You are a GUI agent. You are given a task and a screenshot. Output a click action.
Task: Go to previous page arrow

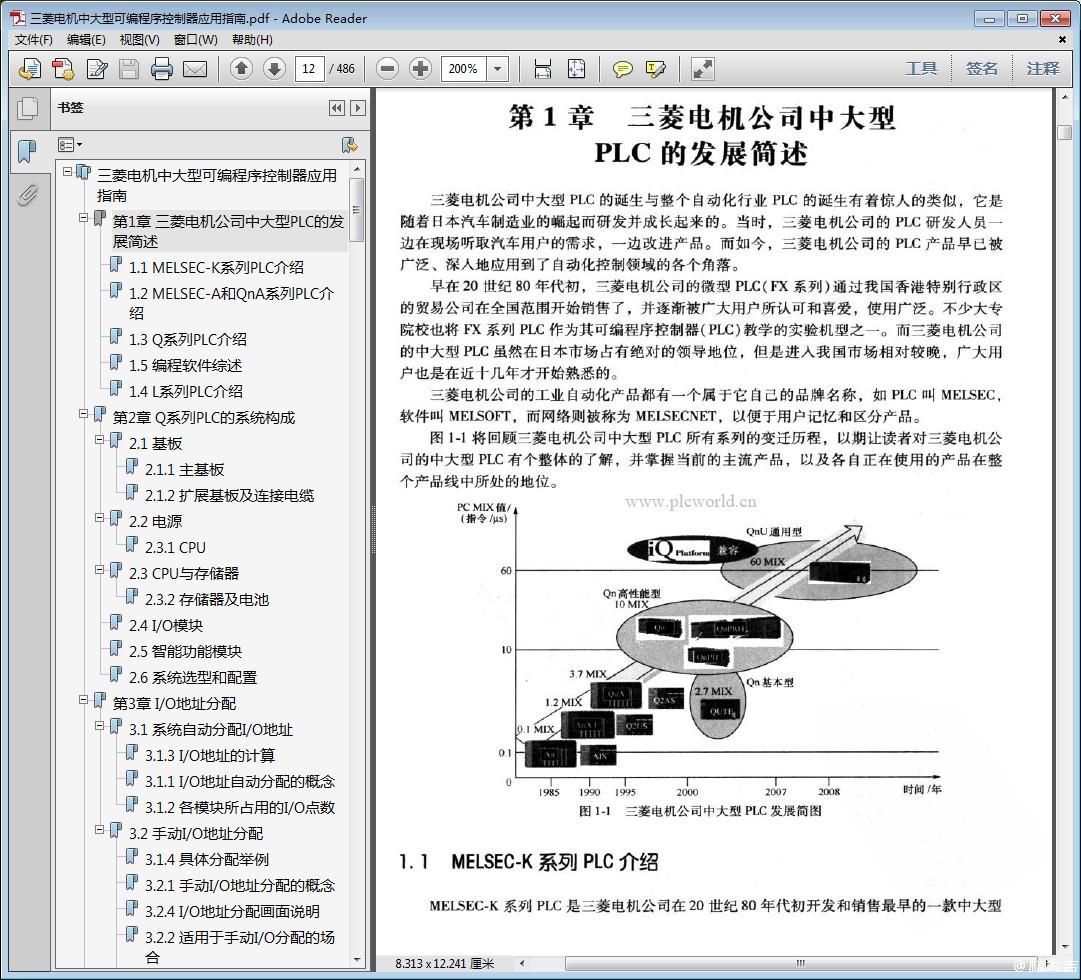pos(241,69)
